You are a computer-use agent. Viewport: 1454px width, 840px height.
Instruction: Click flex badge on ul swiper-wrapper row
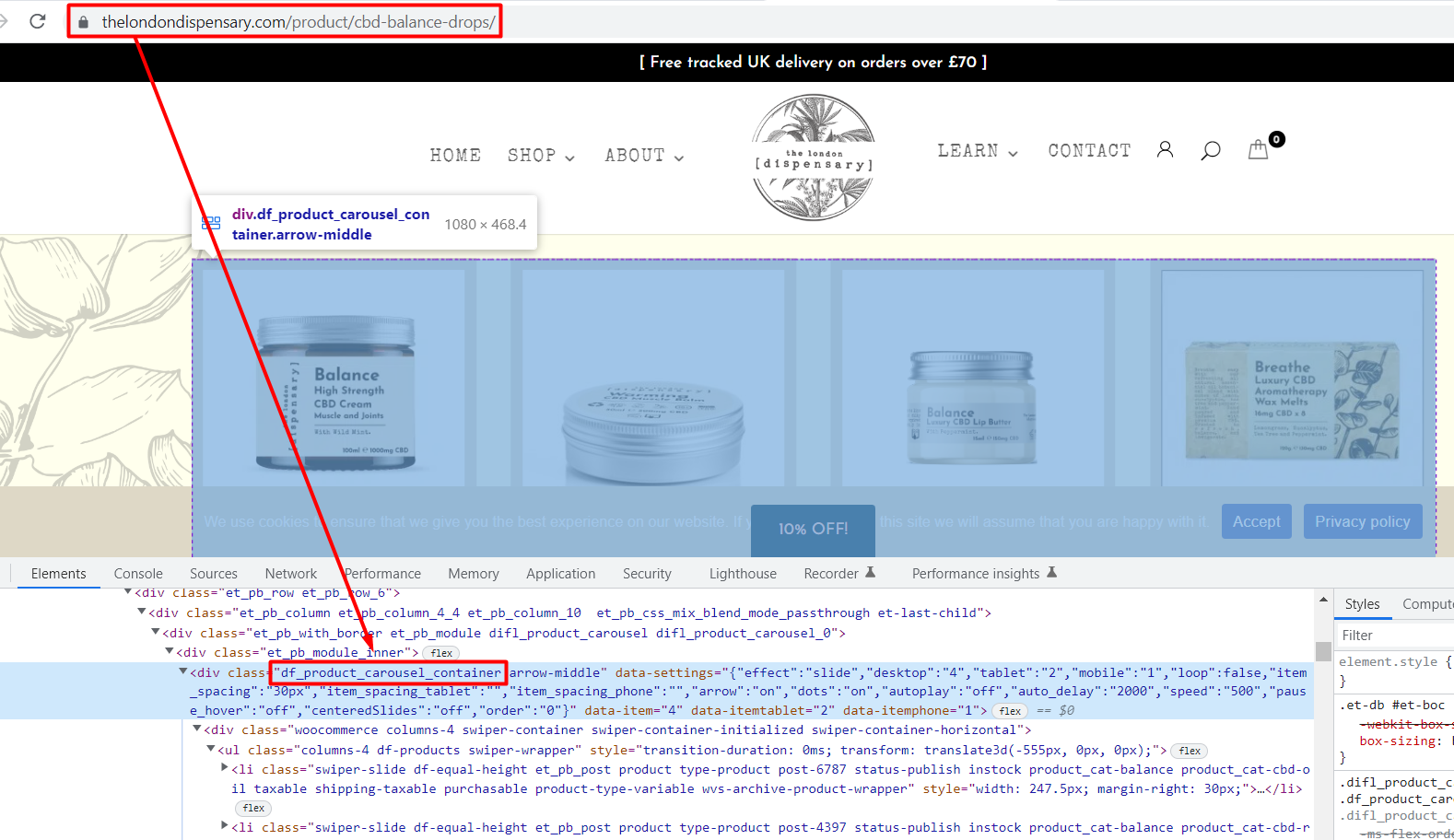(1190, 751)
